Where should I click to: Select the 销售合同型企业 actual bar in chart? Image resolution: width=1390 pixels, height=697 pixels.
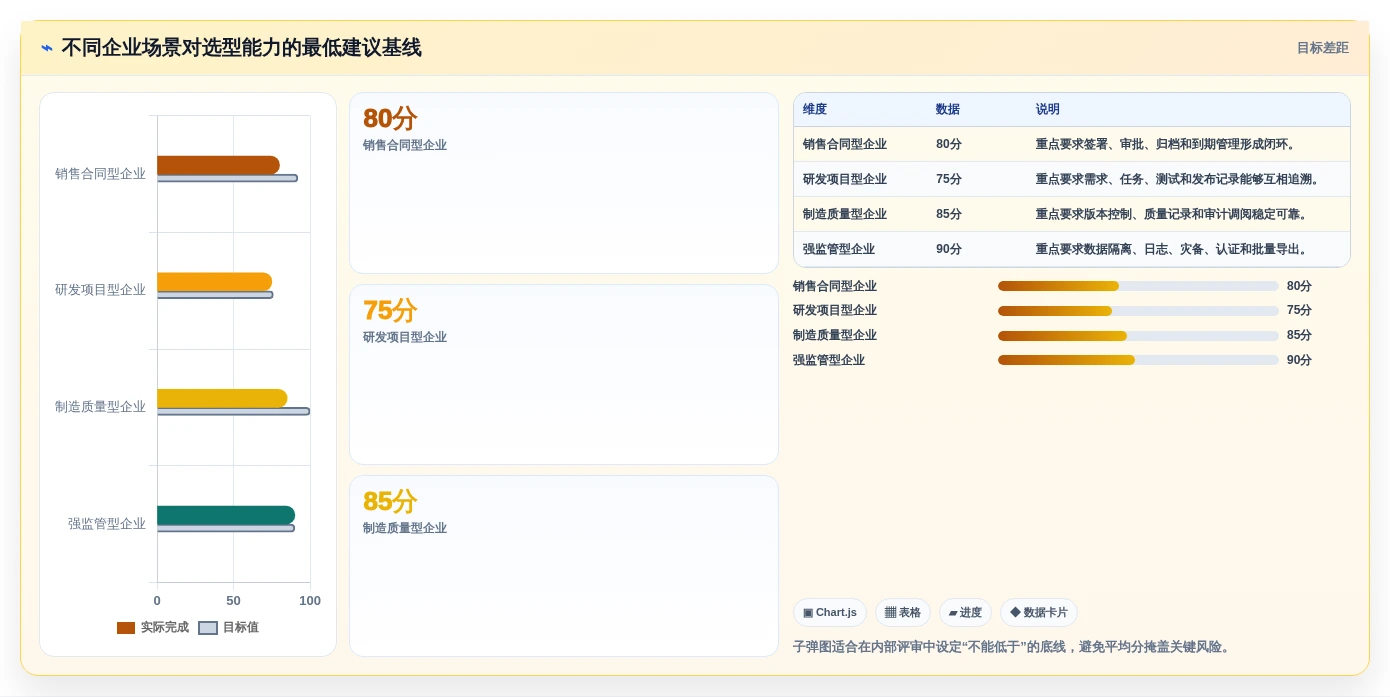click(x=218, y=165)
